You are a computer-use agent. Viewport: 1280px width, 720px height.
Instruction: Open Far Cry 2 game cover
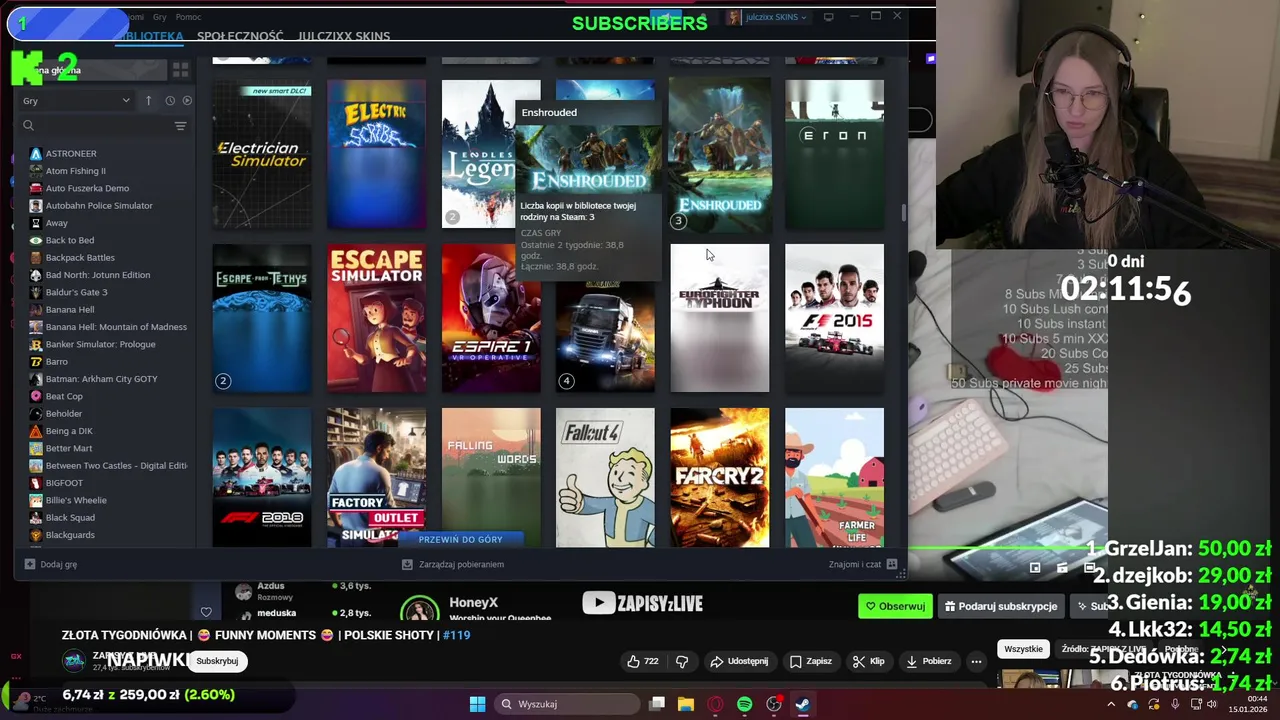pyautogui.click(x=720, y=478)
